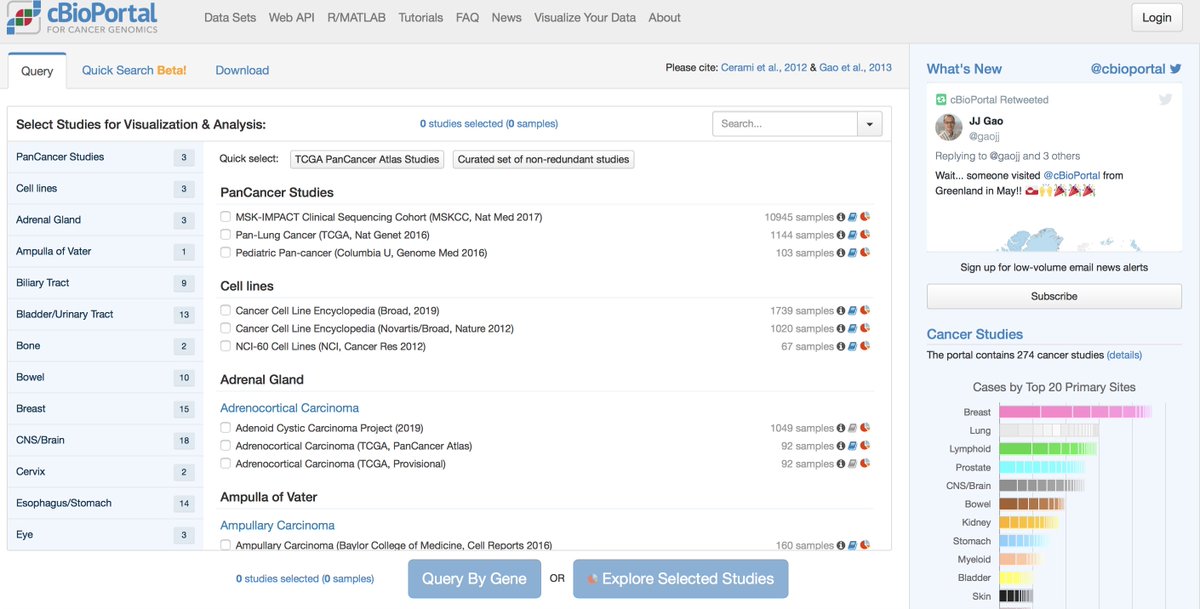Open publication book icon for MSK-IMPACT study
Viewport: 1200px width, 609px height.
(x=853, y=217)
